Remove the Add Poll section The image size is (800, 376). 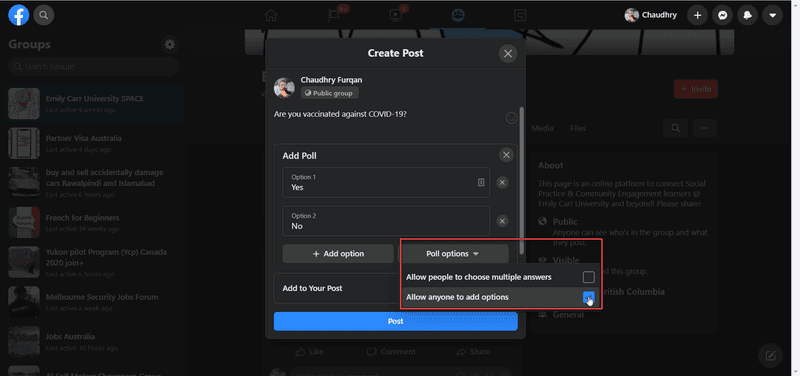pos(506,156)
